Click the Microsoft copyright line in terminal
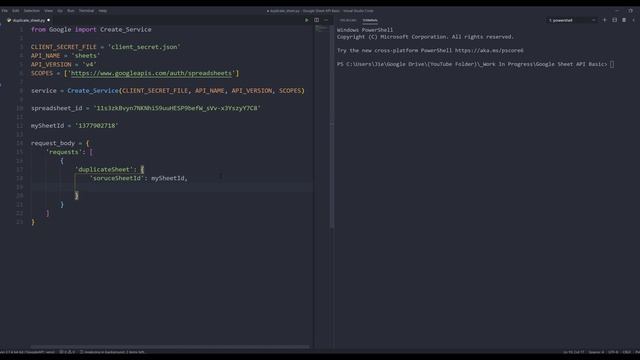The image size is (640, 360). click(x=425, y=37)
